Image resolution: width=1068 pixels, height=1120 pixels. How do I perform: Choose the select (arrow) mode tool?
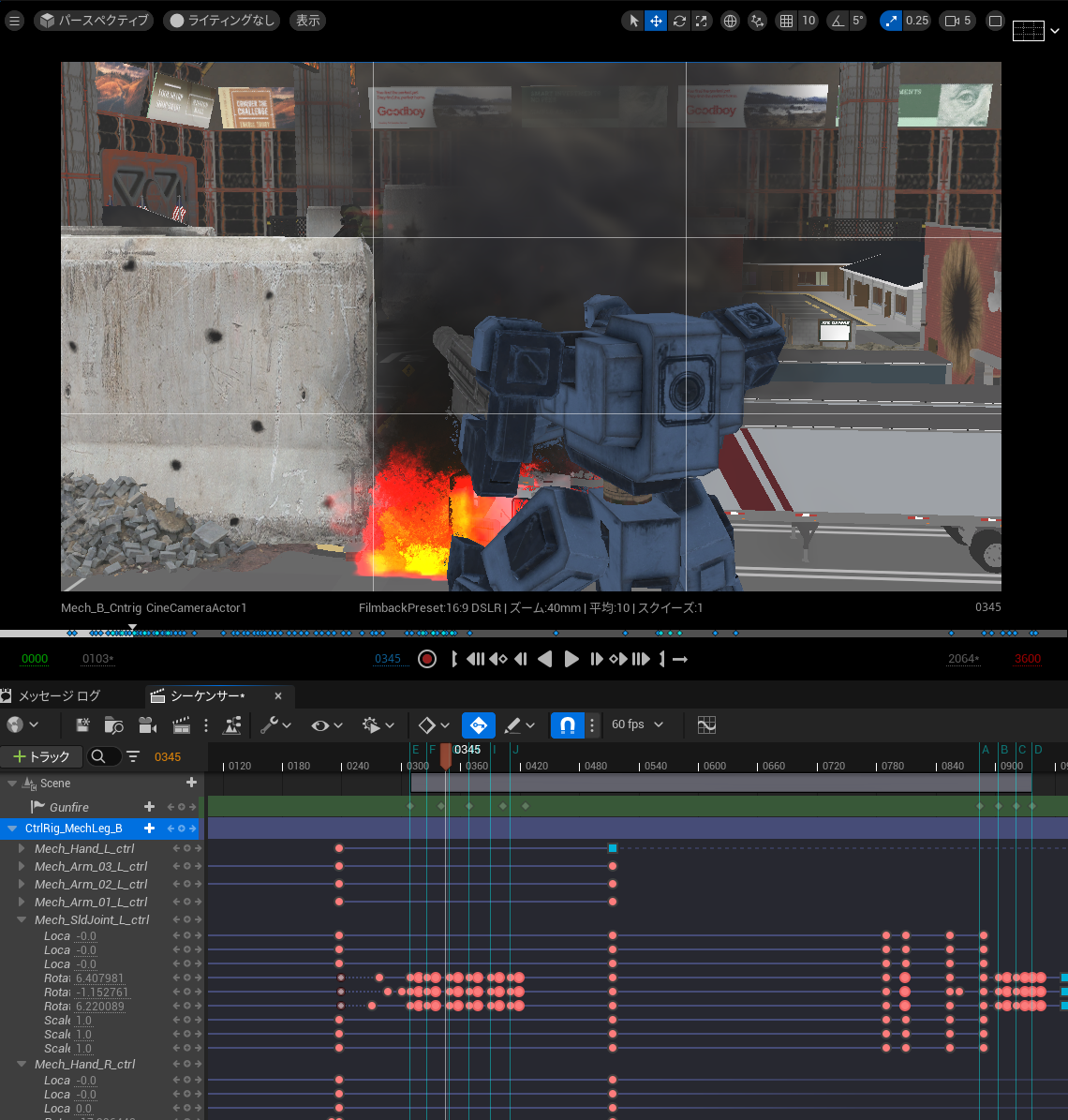click(x=633, y=21)
